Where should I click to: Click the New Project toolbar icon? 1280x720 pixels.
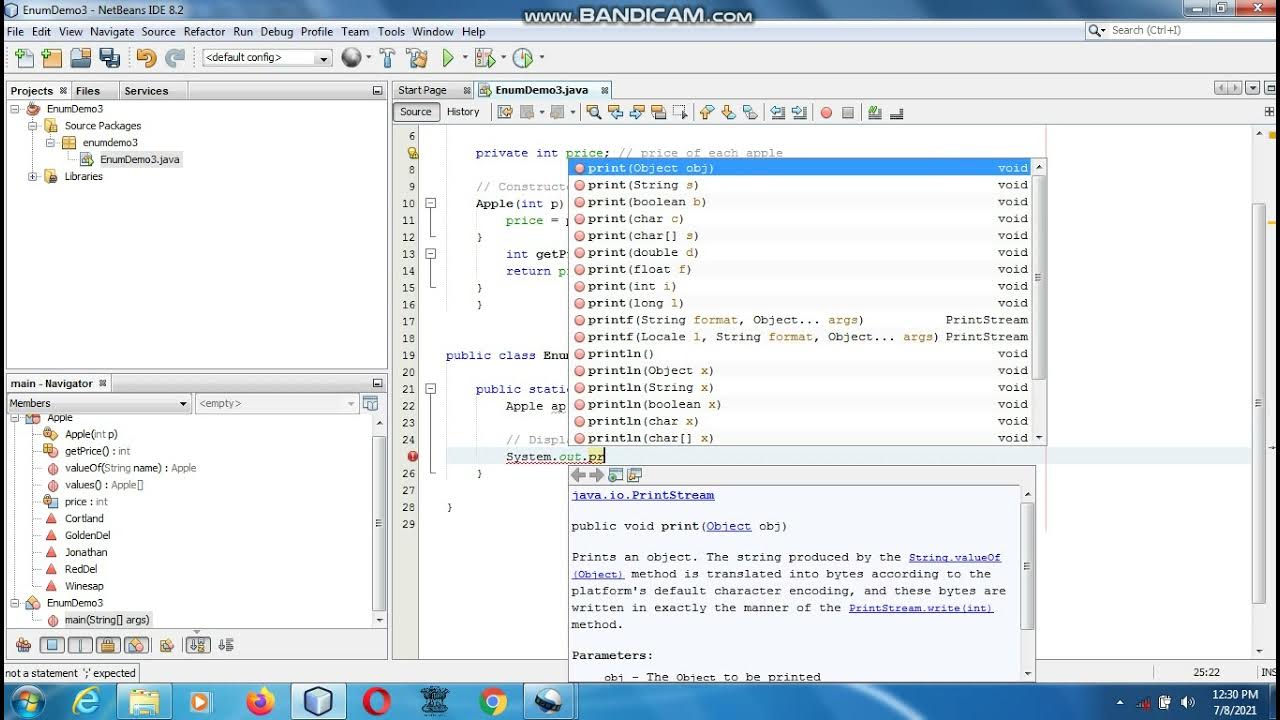click(x=52, y=58)
